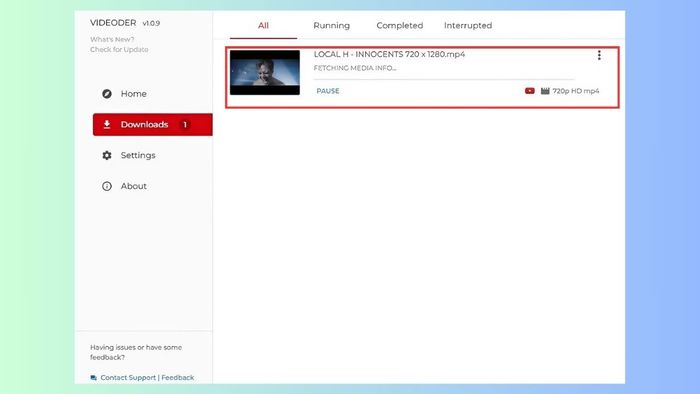
Task: Click the v1.0.9 version label
Action: [151, 23]
